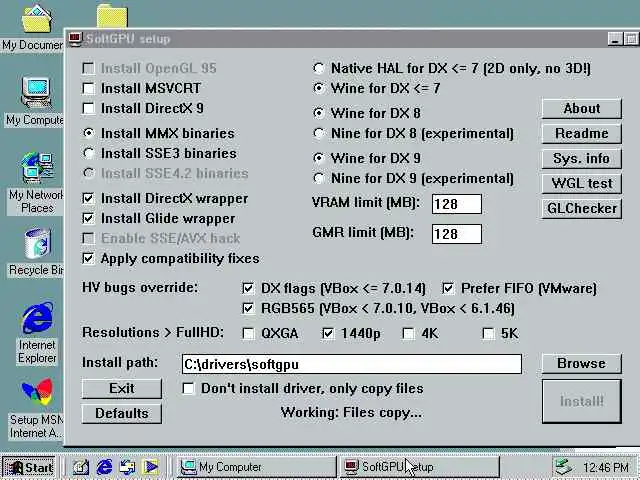Screen dimensions: 640x480
Task: Click the SoftGPU setup title bar icon
Action: [x=76, y=39]
